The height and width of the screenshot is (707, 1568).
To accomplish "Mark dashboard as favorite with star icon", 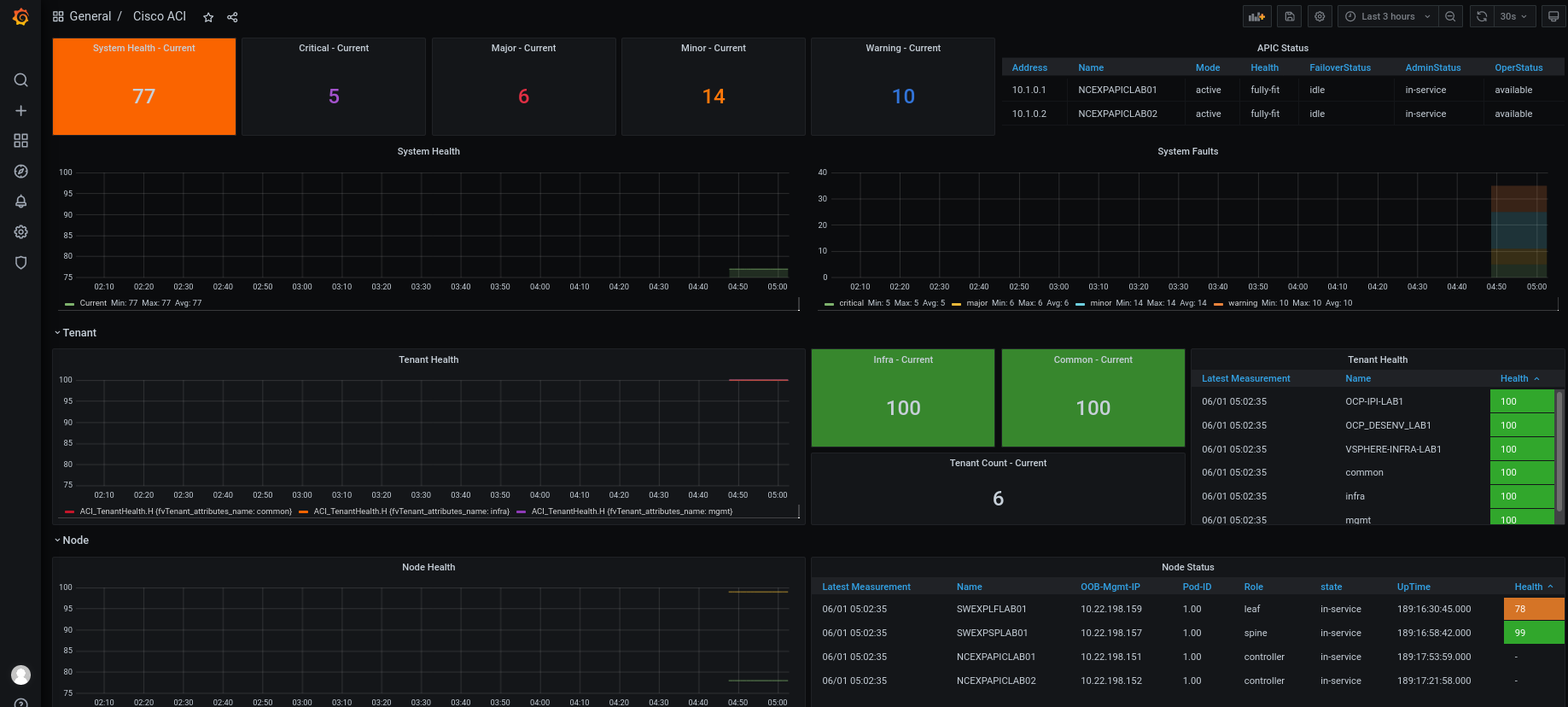I will click(x=208, y=17).
